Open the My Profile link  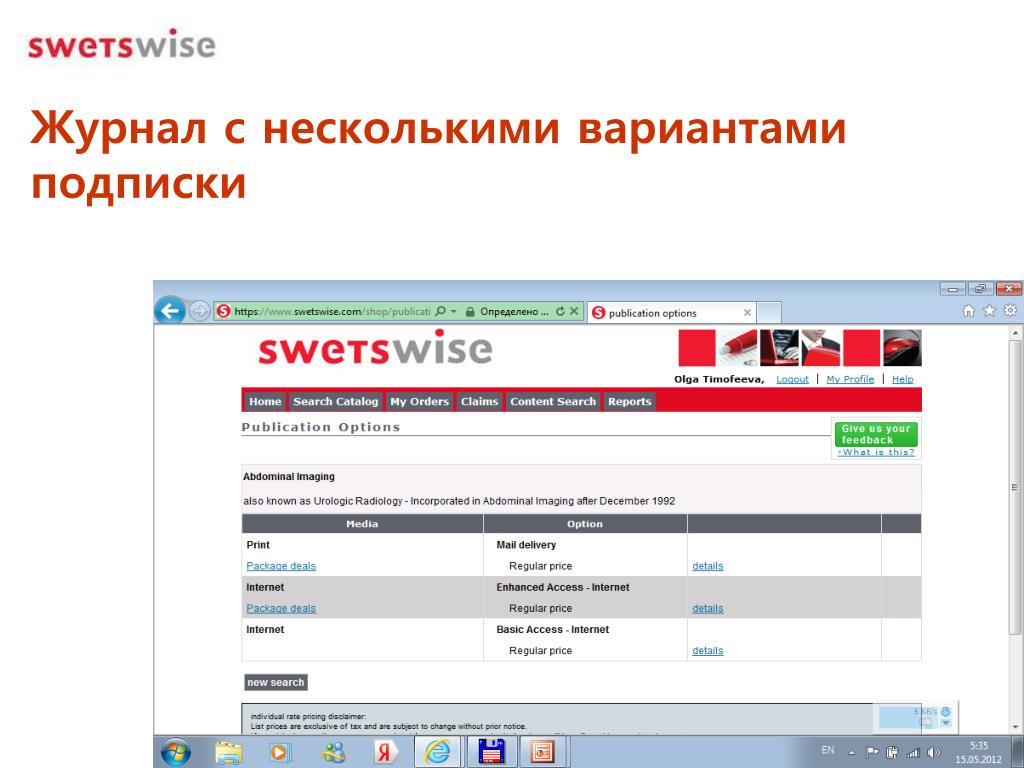pos(850,379)
